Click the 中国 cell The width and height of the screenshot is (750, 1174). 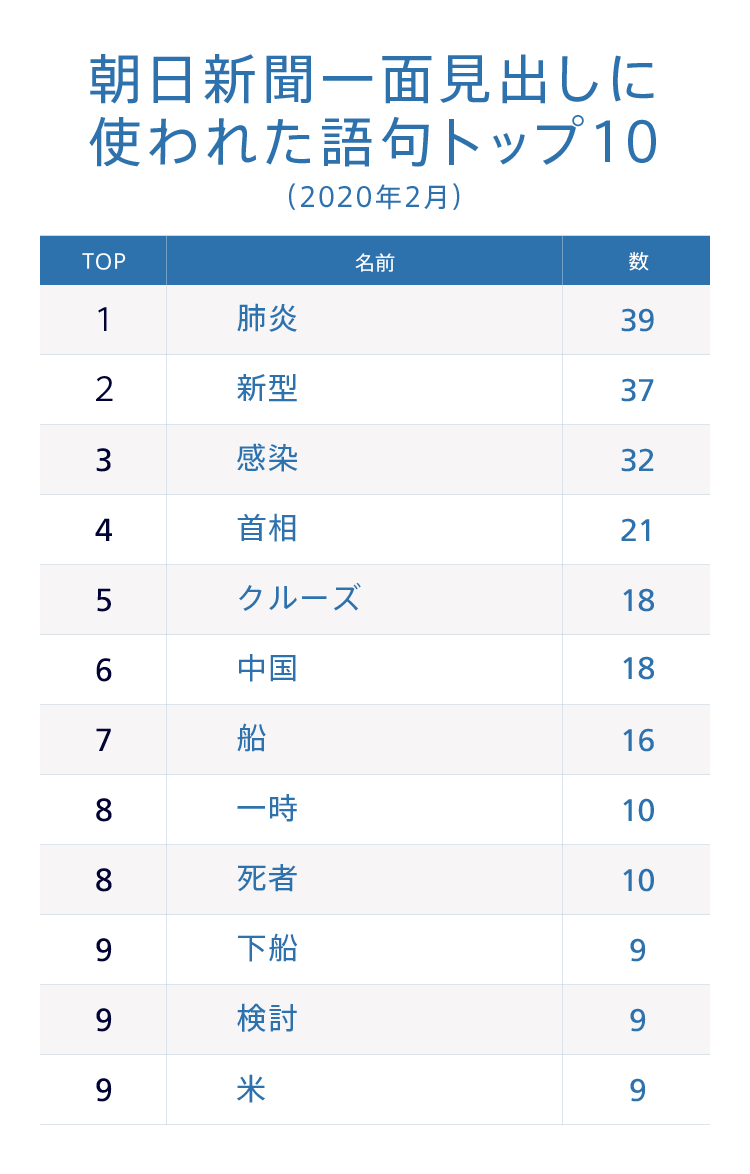click(x=267, y=669)
